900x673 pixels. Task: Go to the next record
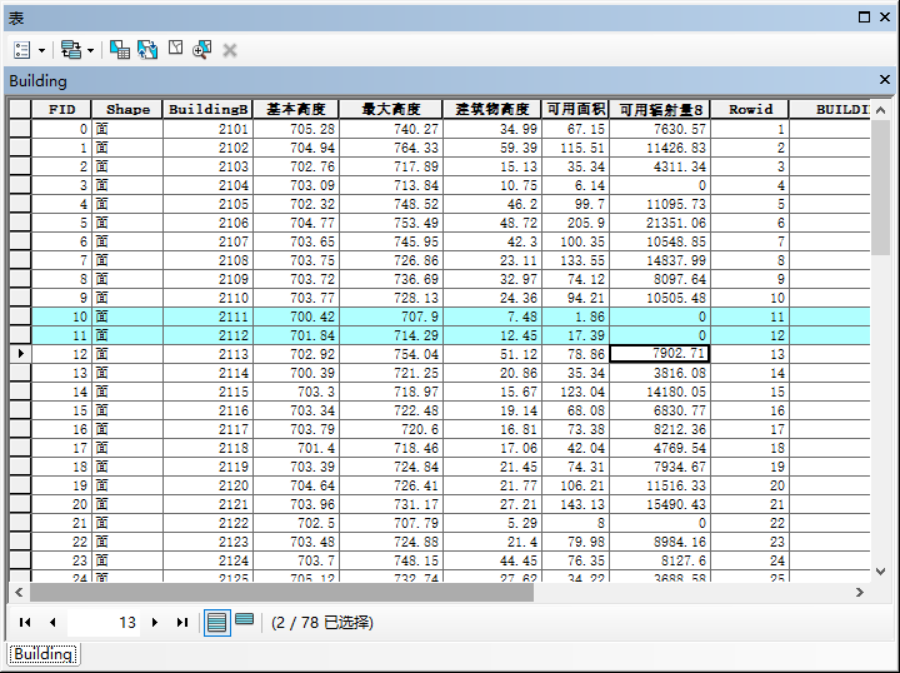pyautogui.click(x=154, y=623)
